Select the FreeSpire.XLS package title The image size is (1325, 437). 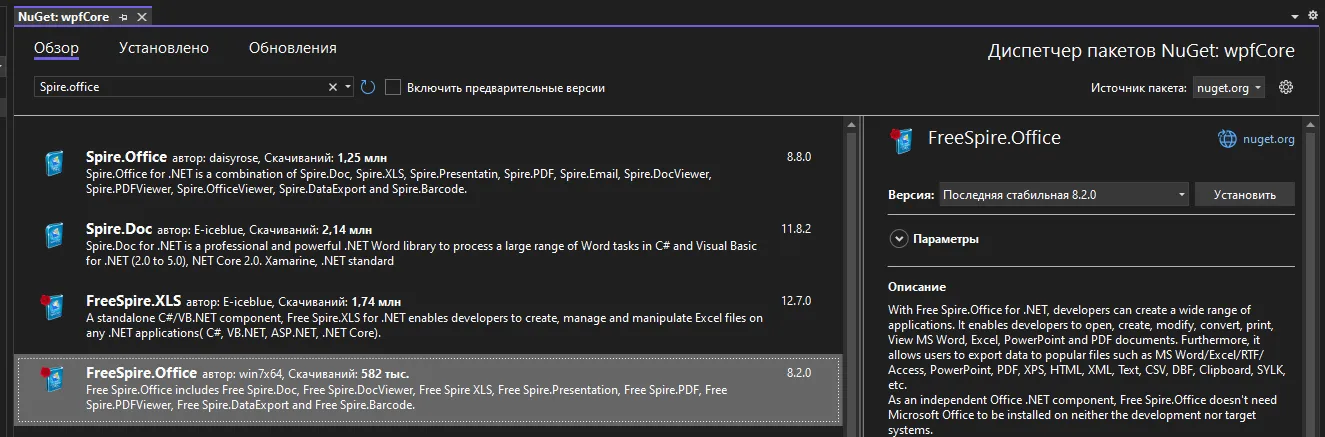(133, 300)
